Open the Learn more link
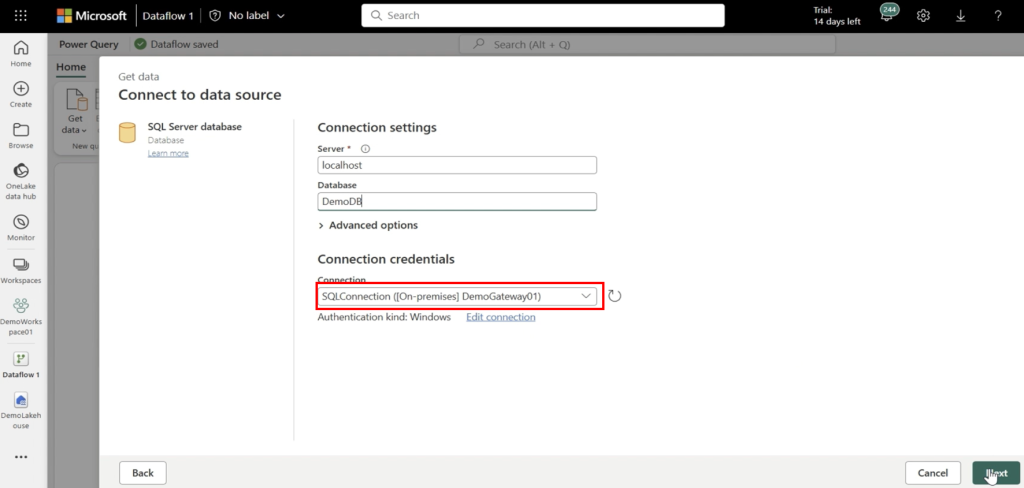1024x488 pixels. coord(168,154)
